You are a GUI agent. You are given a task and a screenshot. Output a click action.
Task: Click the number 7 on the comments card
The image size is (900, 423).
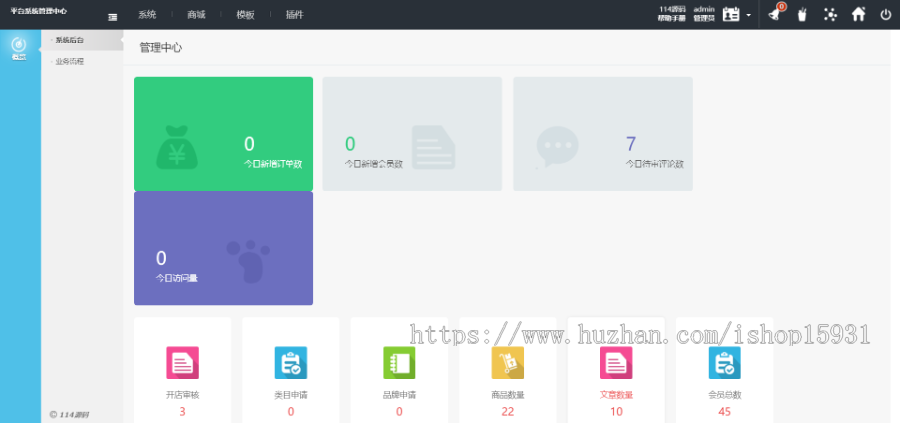pos(631,144)
